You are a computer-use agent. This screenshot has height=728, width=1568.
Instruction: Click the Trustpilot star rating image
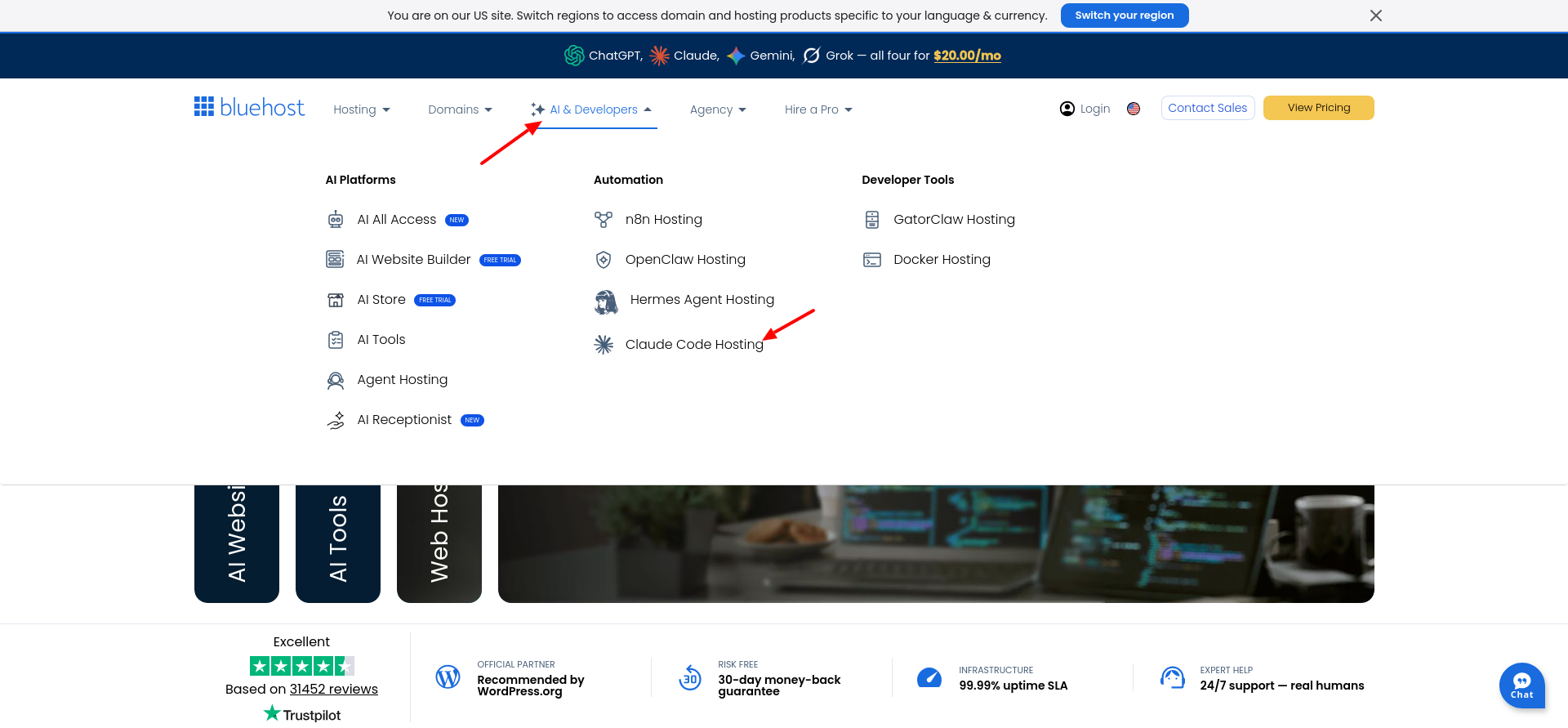[x=302, y=666]
